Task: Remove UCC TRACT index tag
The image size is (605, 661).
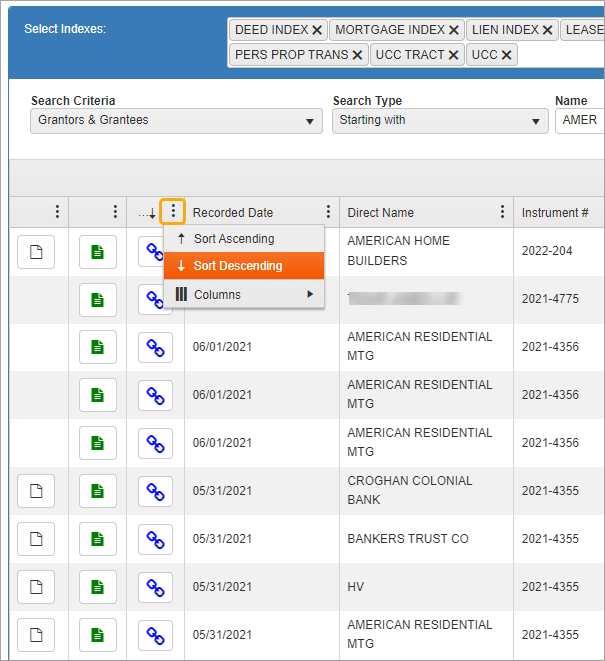Action: [453, 55]
